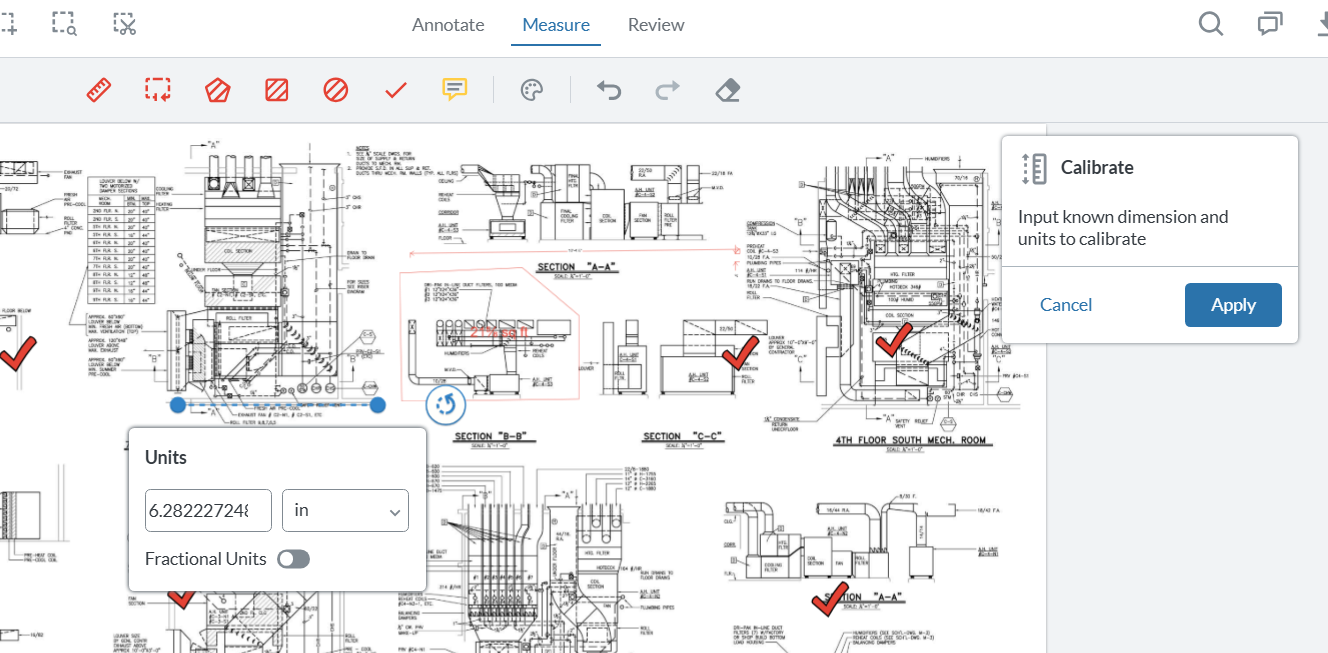Viewport: 1328px width, 653px height.
Task: Select the ellipse area measurement tool
Action: click(x=336, y=90)
